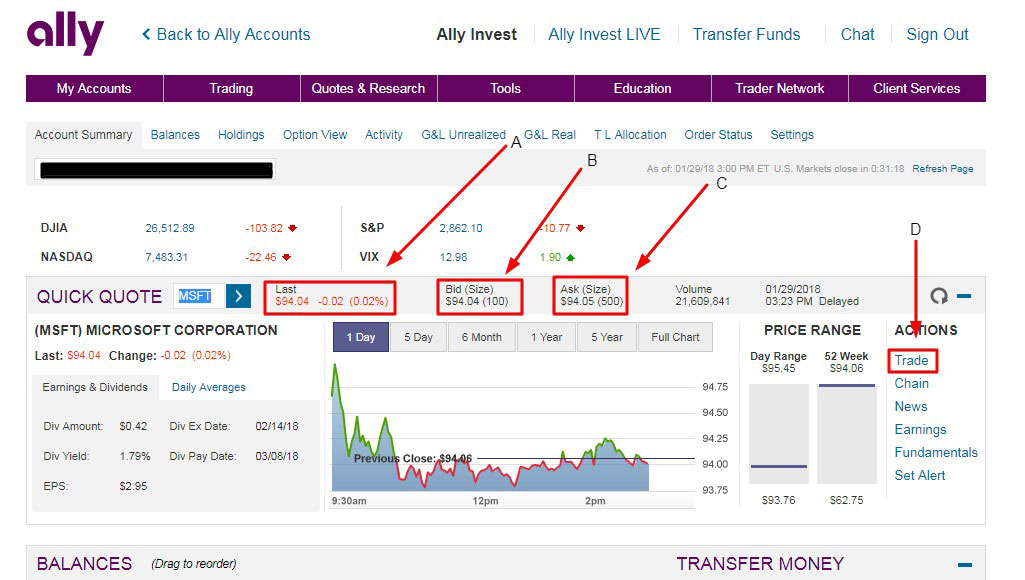This screenshot has height=580, width=1025.
Task: Switch to the Holdings tab
Action: pos(241,135)
